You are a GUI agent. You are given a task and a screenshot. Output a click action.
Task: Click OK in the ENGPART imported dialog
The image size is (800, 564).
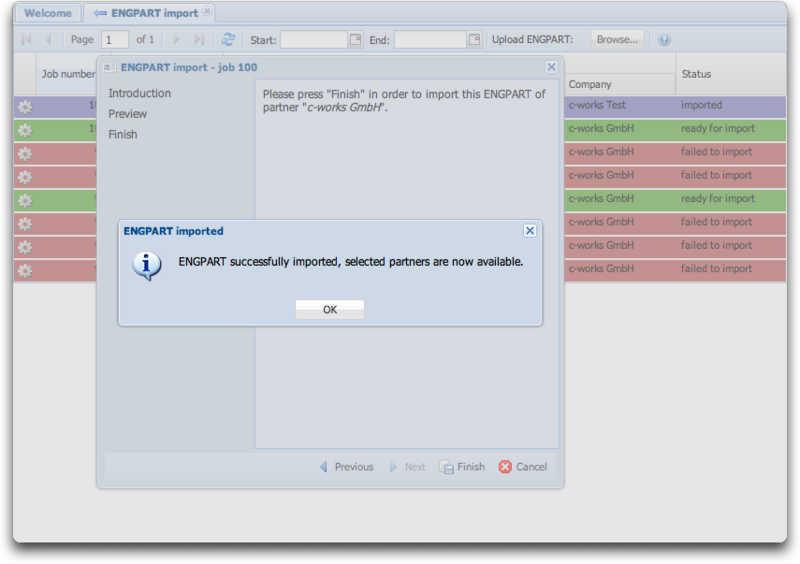(x=330, y=310)
